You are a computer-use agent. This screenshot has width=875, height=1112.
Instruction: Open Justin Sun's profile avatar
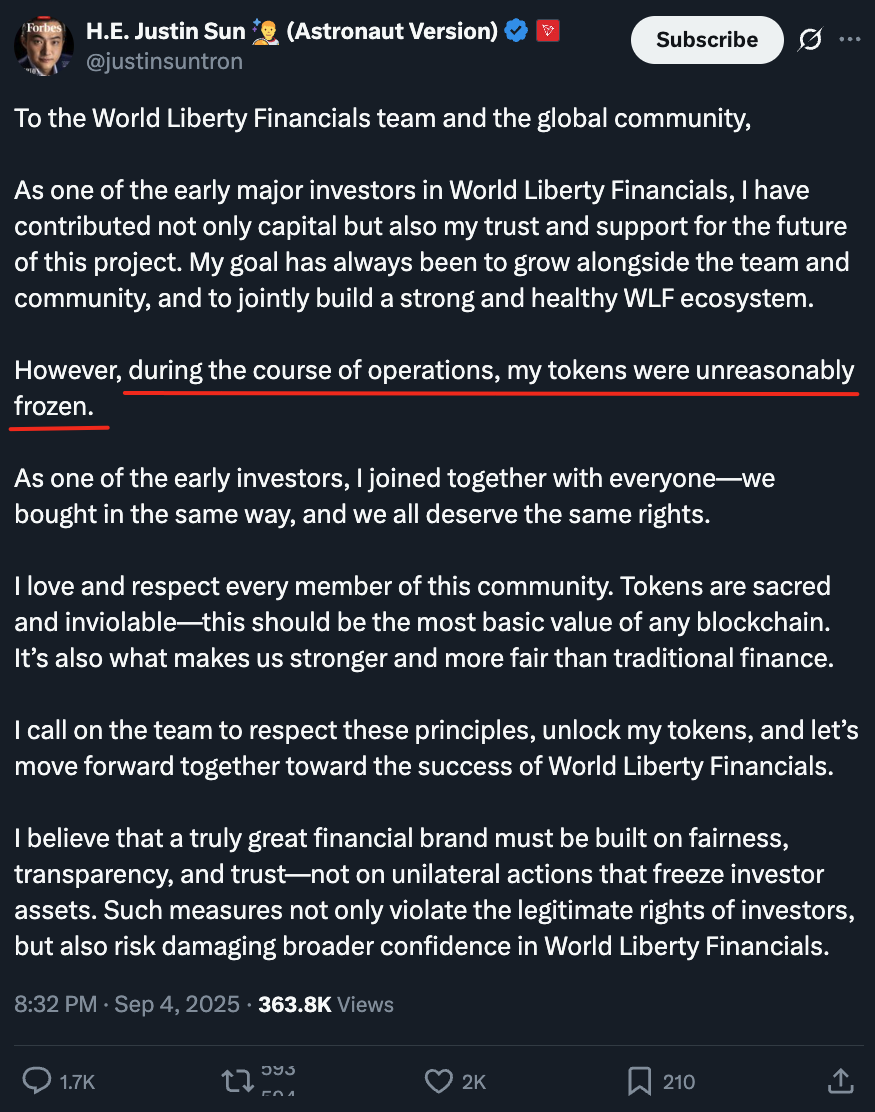coord(44,45)
